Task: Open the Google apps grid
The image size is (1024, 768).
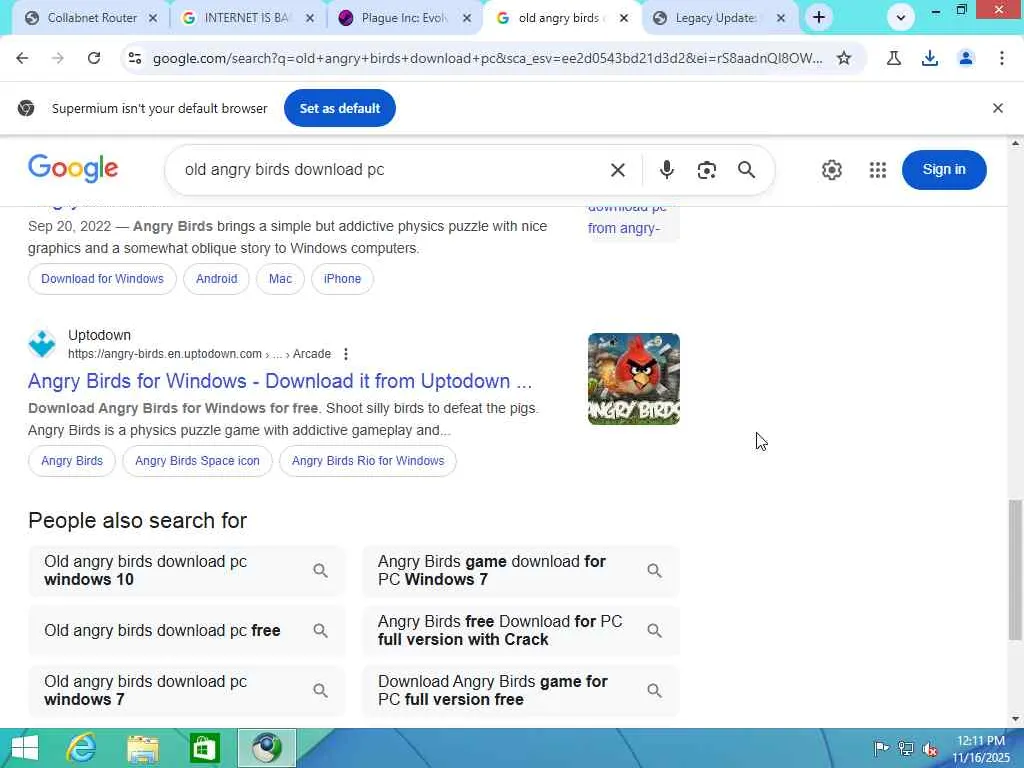Action: [878, 170]
